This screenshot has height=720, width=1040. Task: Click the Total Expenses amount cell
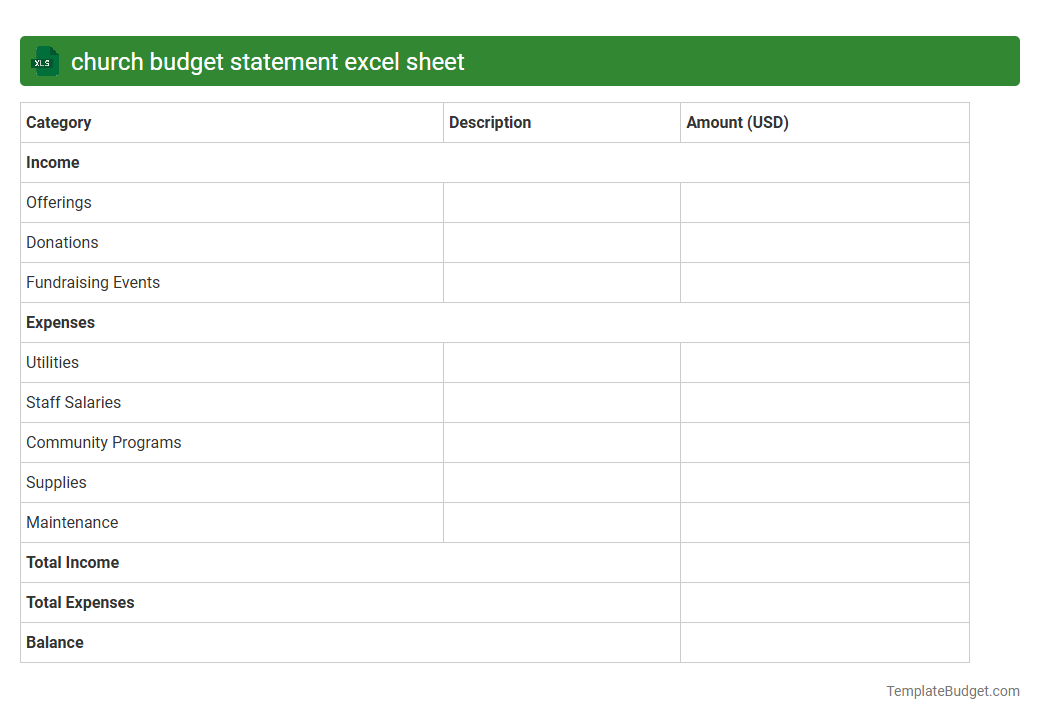click(x=824, y=602)
